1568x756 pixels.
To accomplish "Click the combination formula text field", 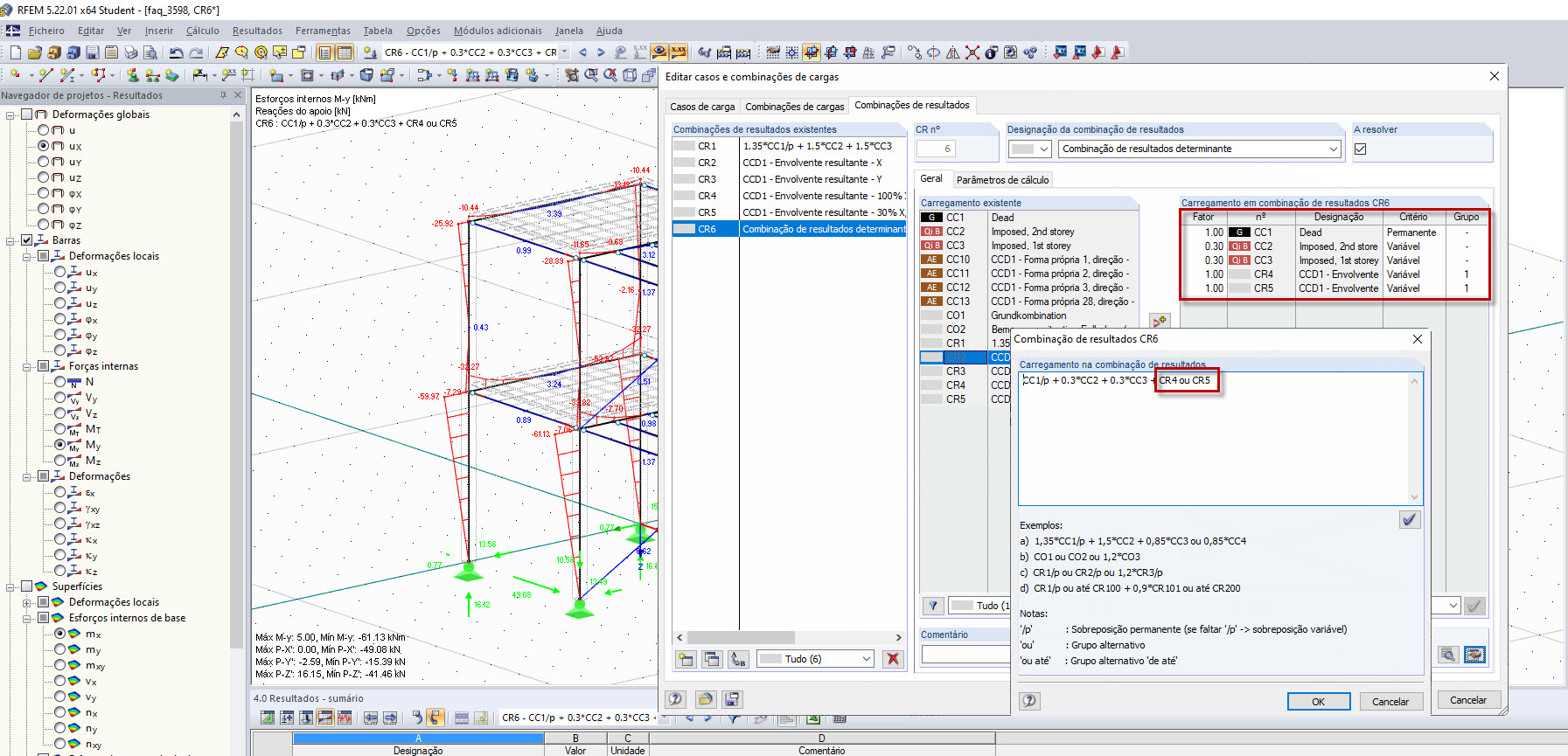I will coord(1216,437).
